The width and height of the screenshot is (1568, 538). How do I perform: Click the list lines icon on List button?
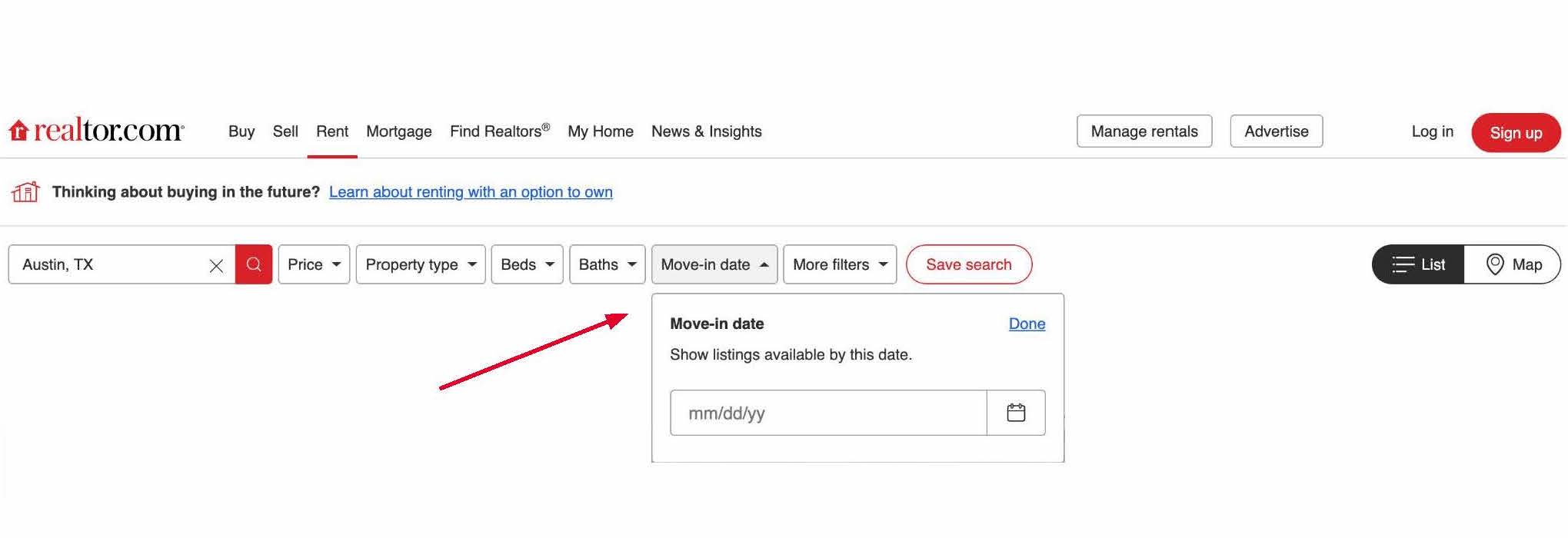(1403, 264)
